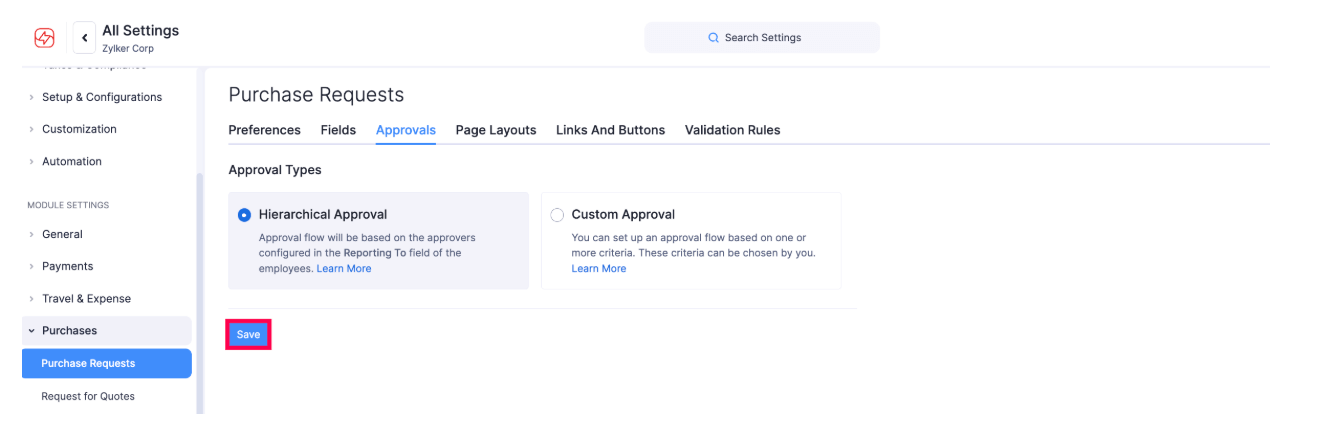The height and width of the screenshot is (436, 1324).
Task: Select the Custom Approval radio button
Action: [557, 215]
